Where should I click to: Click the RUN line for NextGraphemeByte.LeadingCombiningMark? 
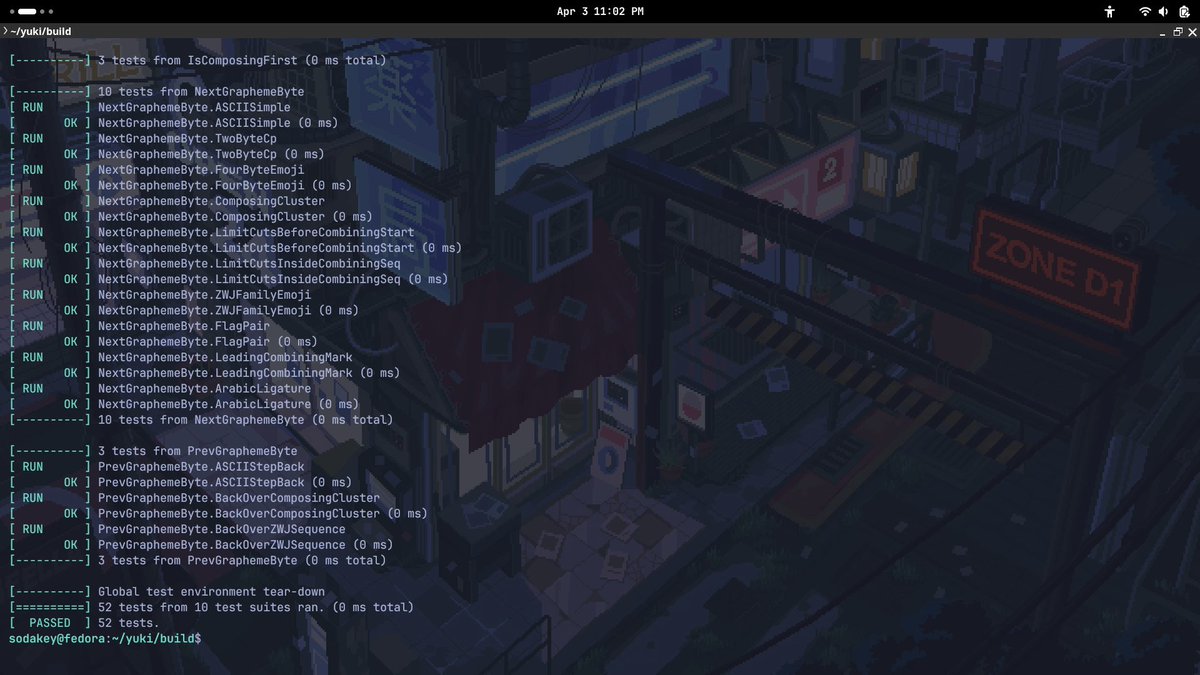(x=180, y=357)
